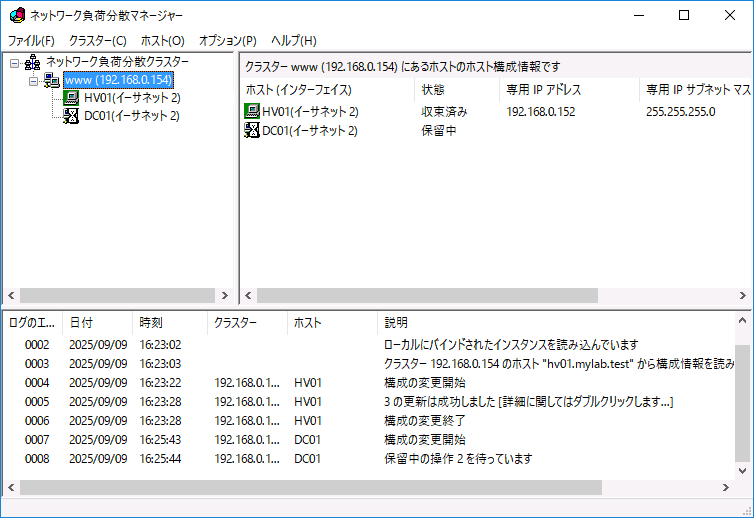Open the ファイル(F) menu

point(31,41)
